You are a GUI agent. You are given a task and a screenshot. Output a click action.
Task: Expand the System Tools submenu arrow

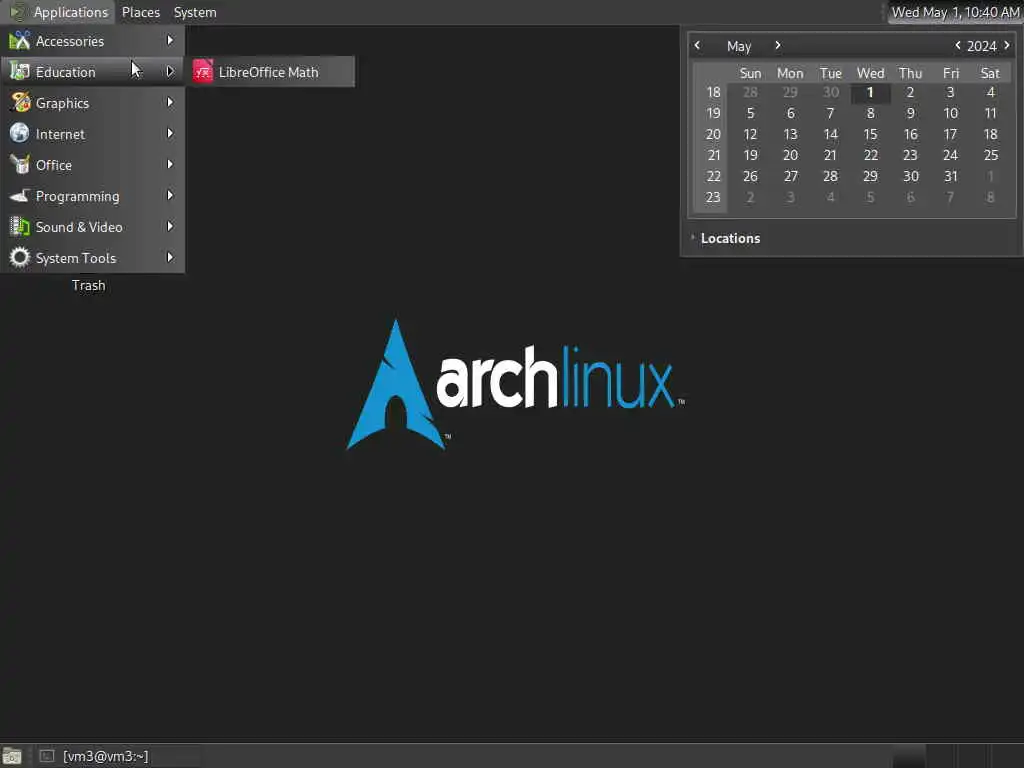pos(170,257)
